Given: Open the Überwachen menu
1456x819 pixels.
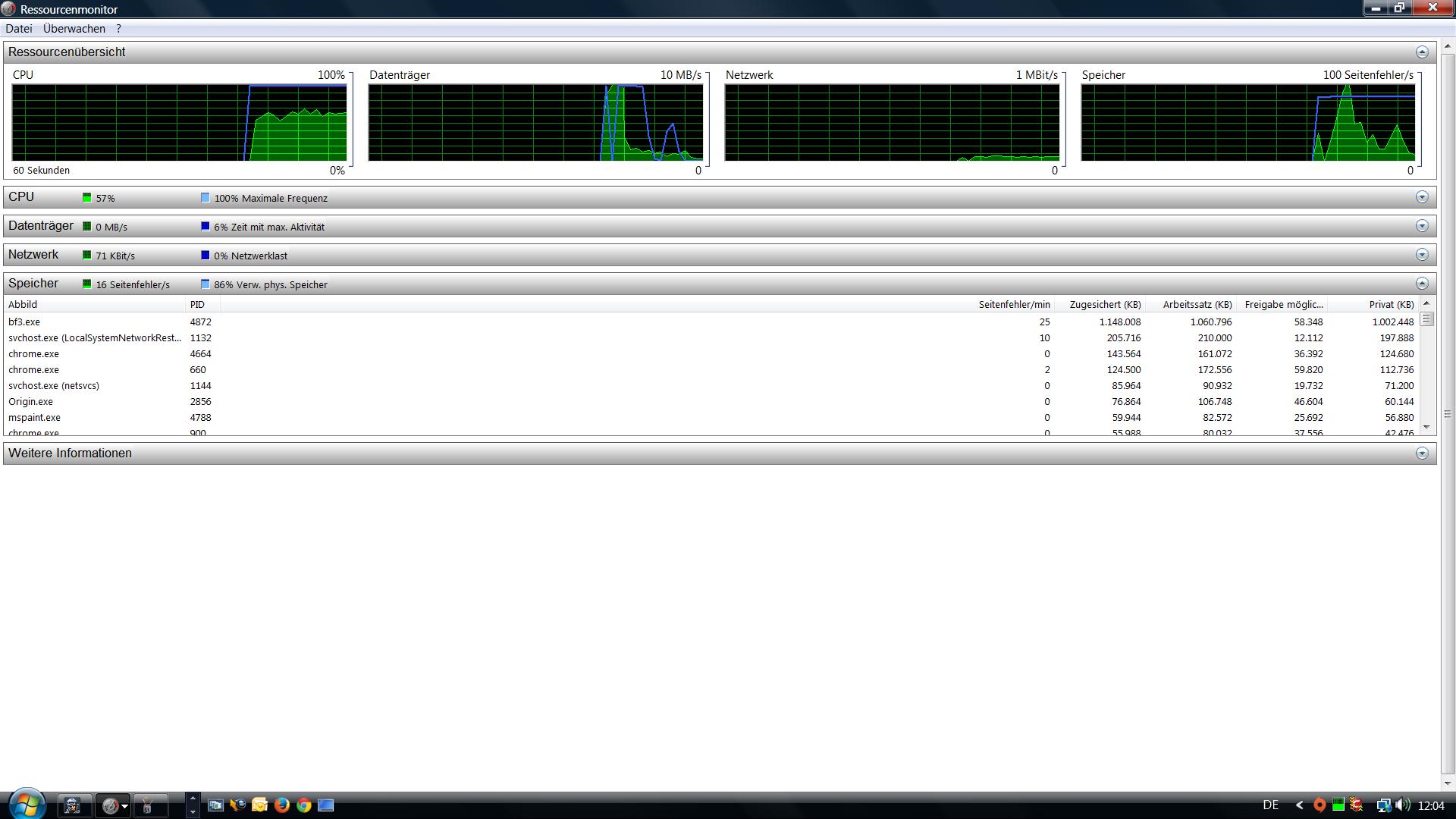Looking at the screenshot, I should click(x=74, y=29).
